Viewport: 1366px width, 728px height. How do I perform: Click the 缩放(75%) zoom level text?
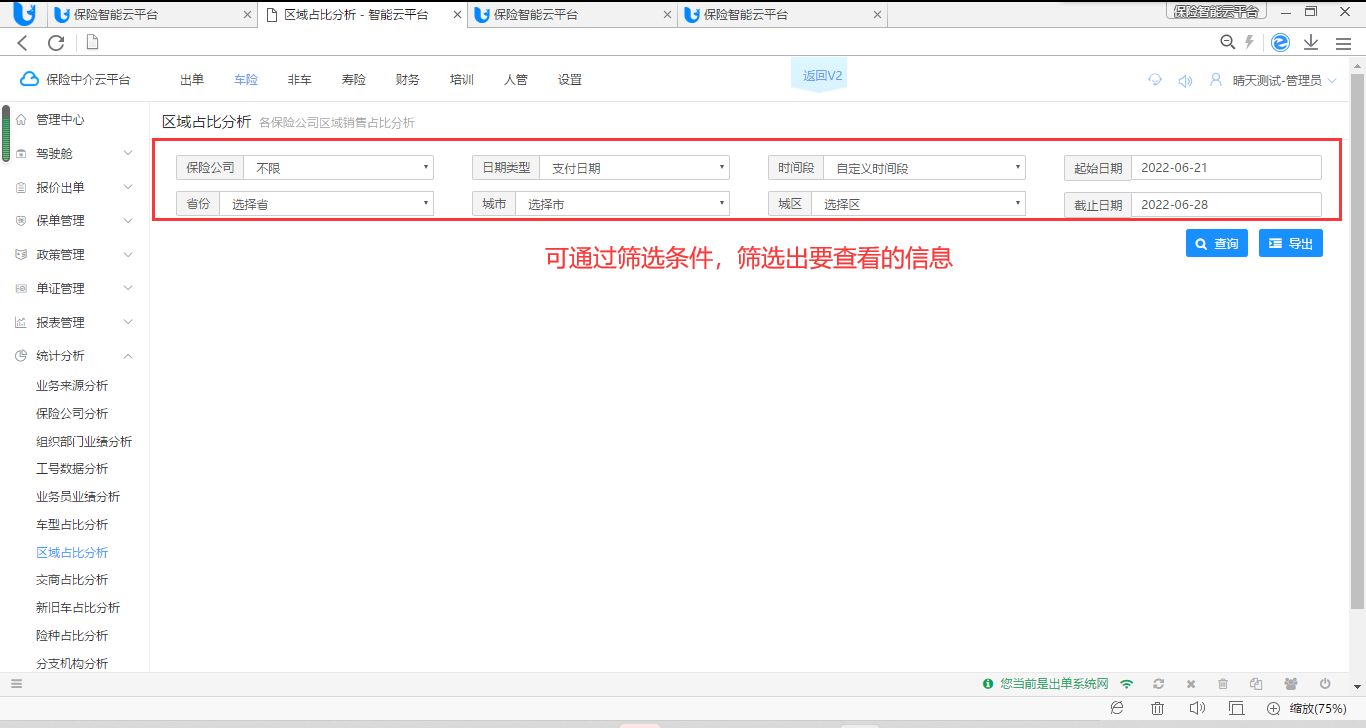(1317, 709)
